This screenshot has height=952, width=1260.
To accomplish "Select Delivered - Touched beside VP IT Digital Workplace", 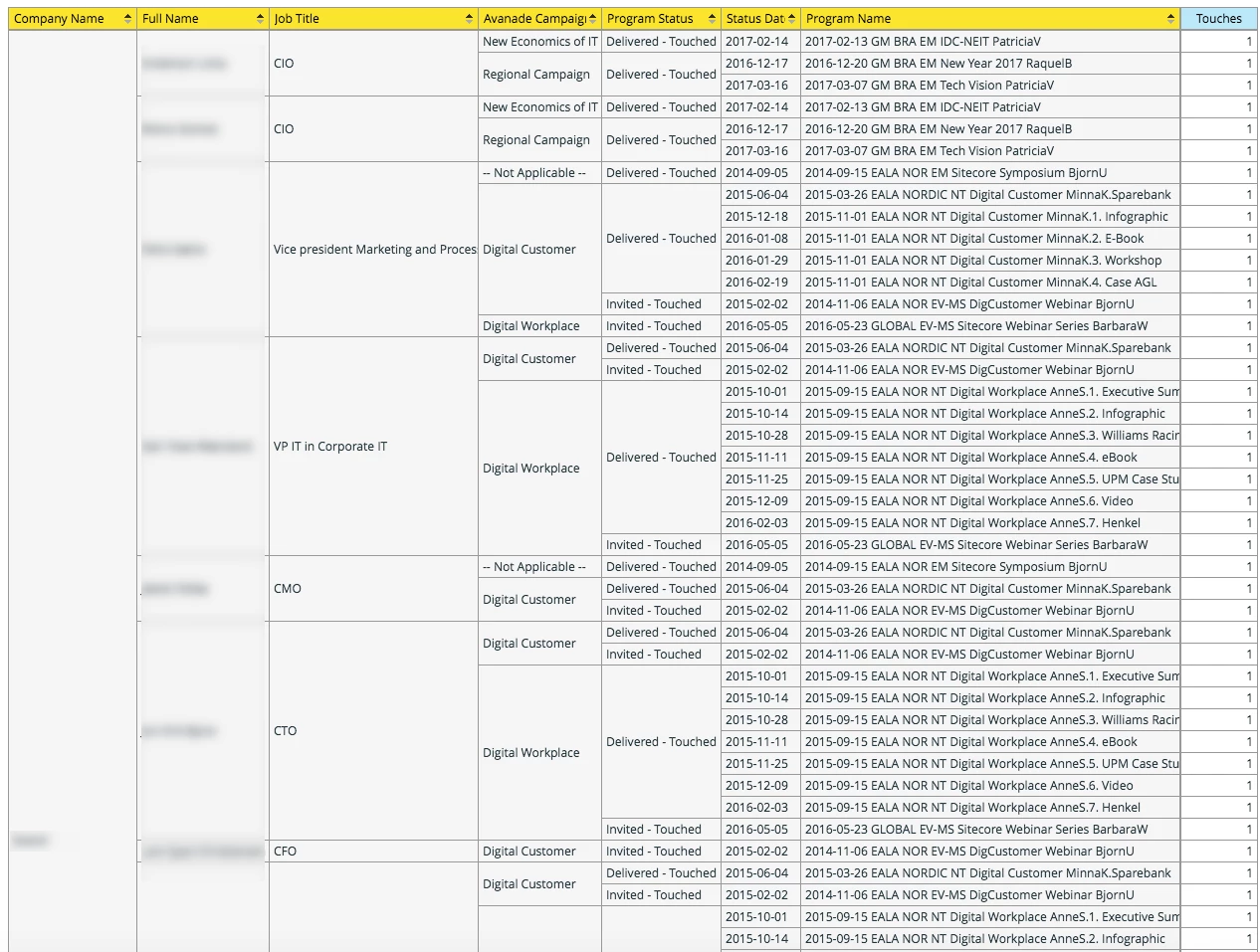I will (662, 458).
